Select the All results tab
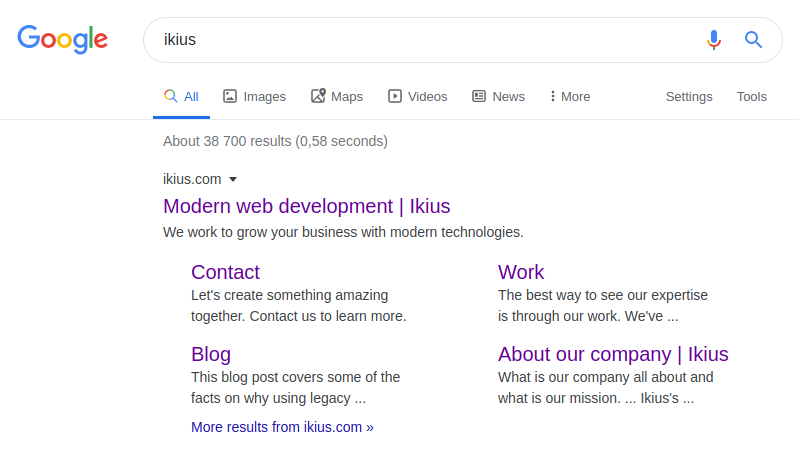This screenshot has height=451, width=799. [x=181, y=96]
